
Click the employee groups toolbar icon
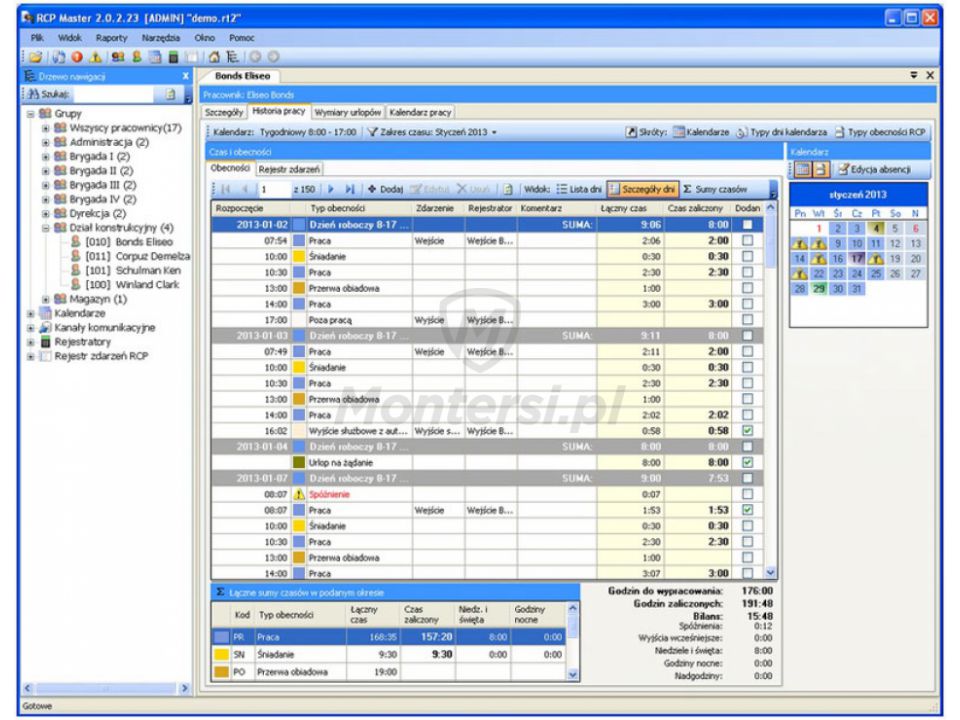[118, 57]
